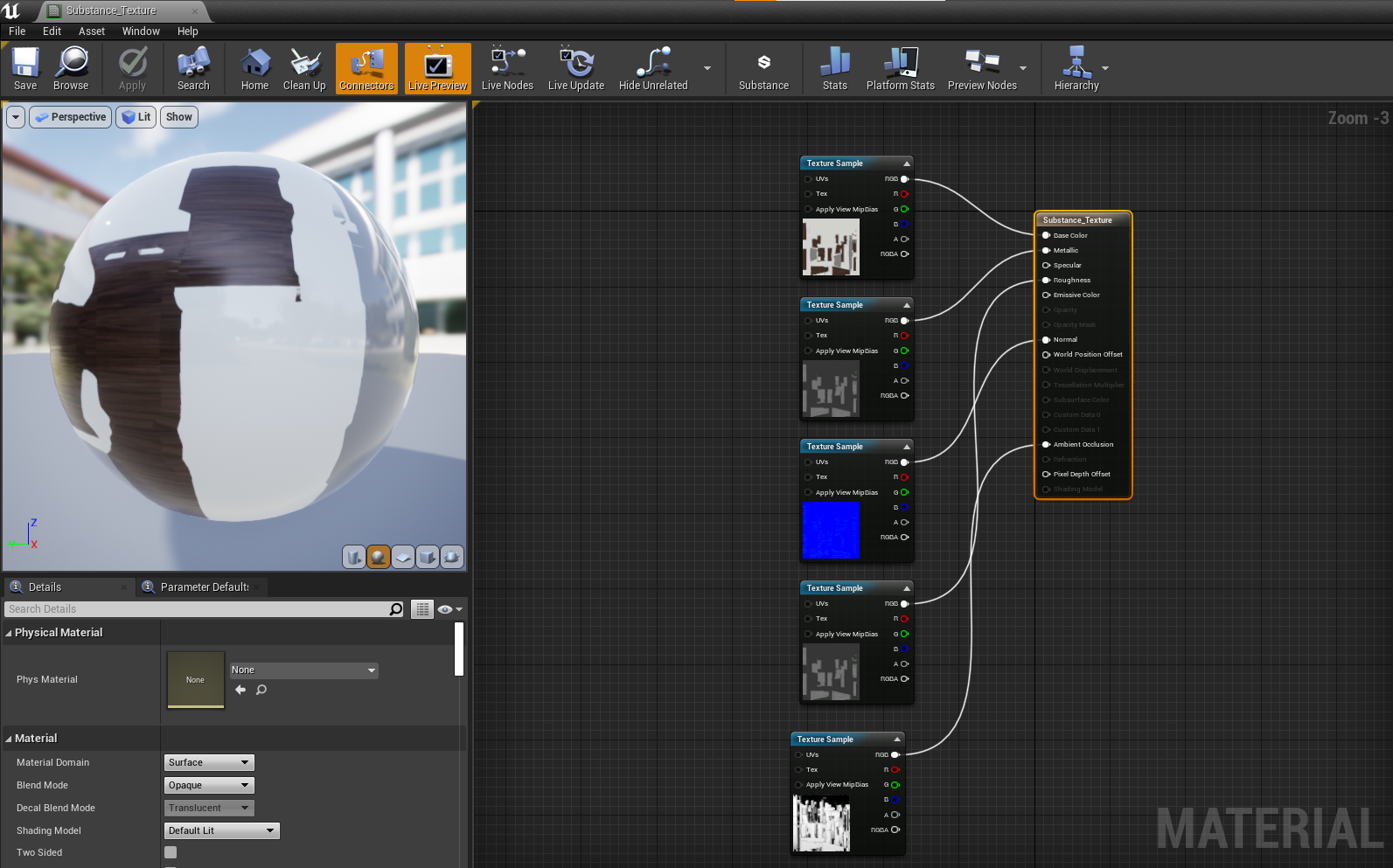The height and width of the screenshot is (868, 1393).
Task: Run Clean Up on unused nodes
Action: pyautogui.click(x=304, y=69)
